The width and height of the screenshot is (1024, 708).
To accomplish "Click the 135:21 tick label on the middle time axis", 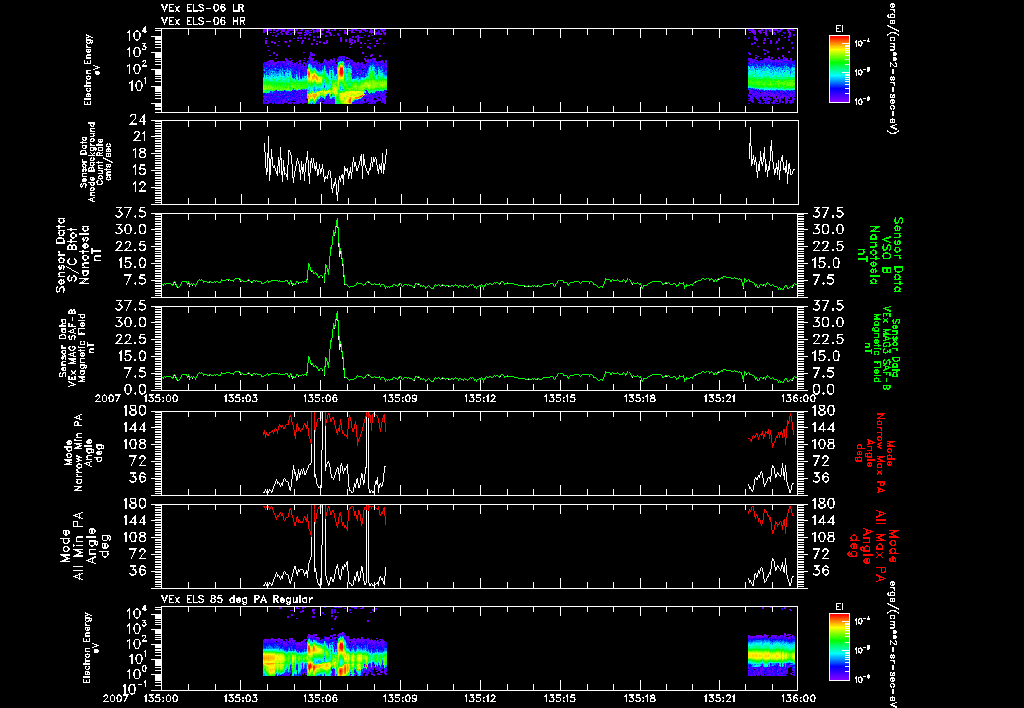I will pos(720,398).
